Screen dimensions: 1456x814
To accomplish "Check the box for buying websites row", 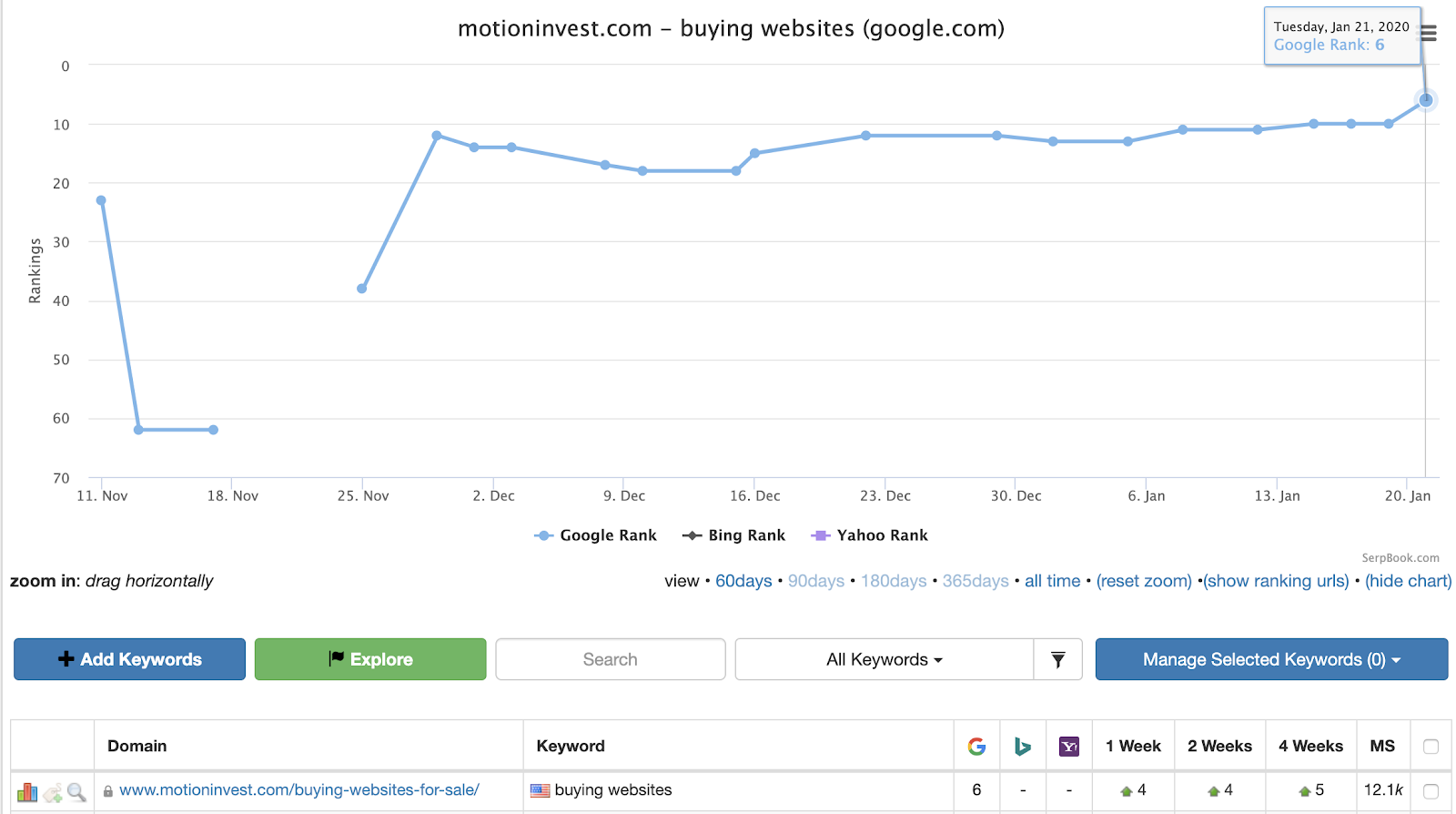I will pyautogui.click(x=1431, y=791).
